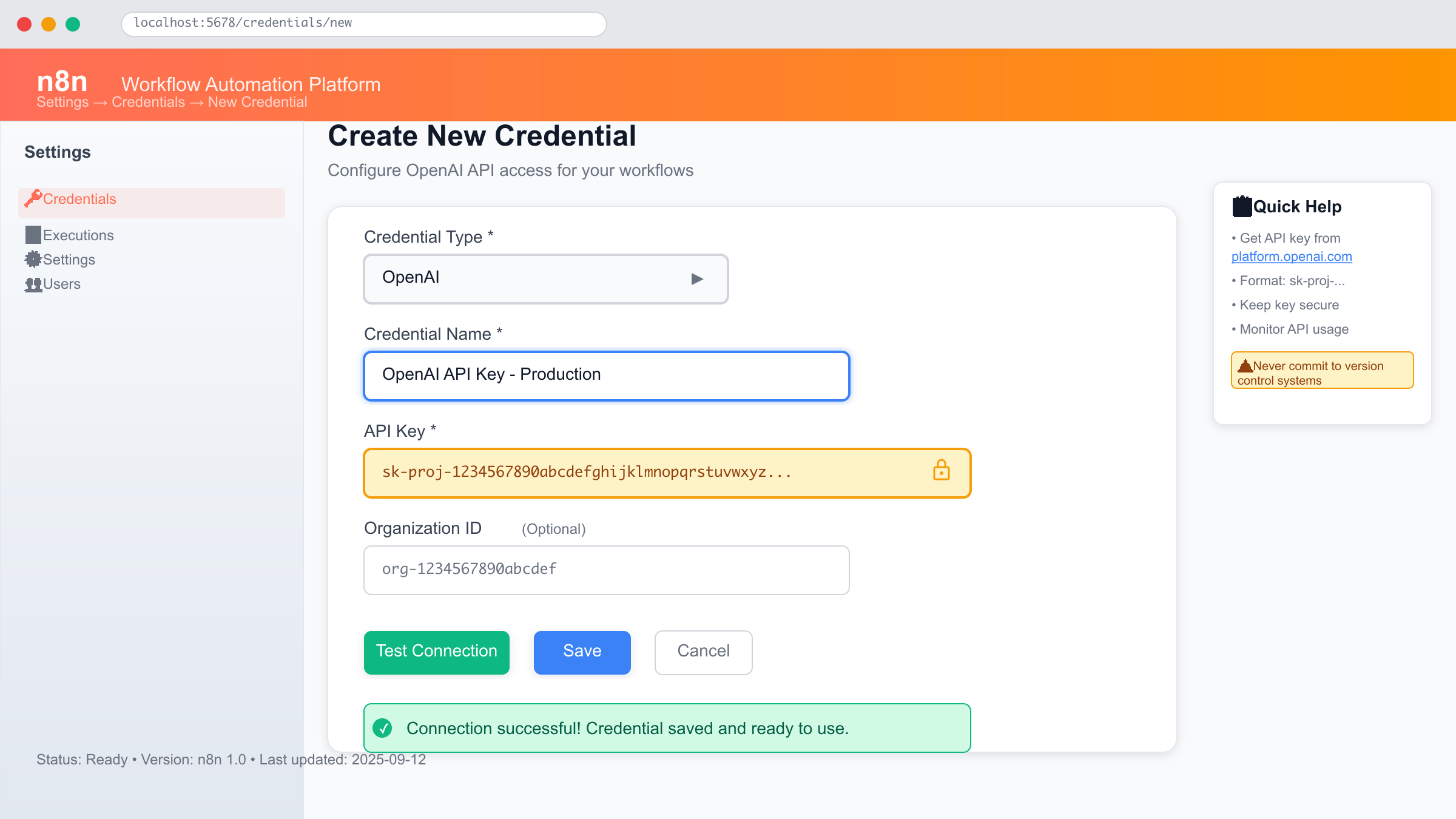Click New Credential in the breadcrumb
The image size is (1456, 819).
point(257,102)
